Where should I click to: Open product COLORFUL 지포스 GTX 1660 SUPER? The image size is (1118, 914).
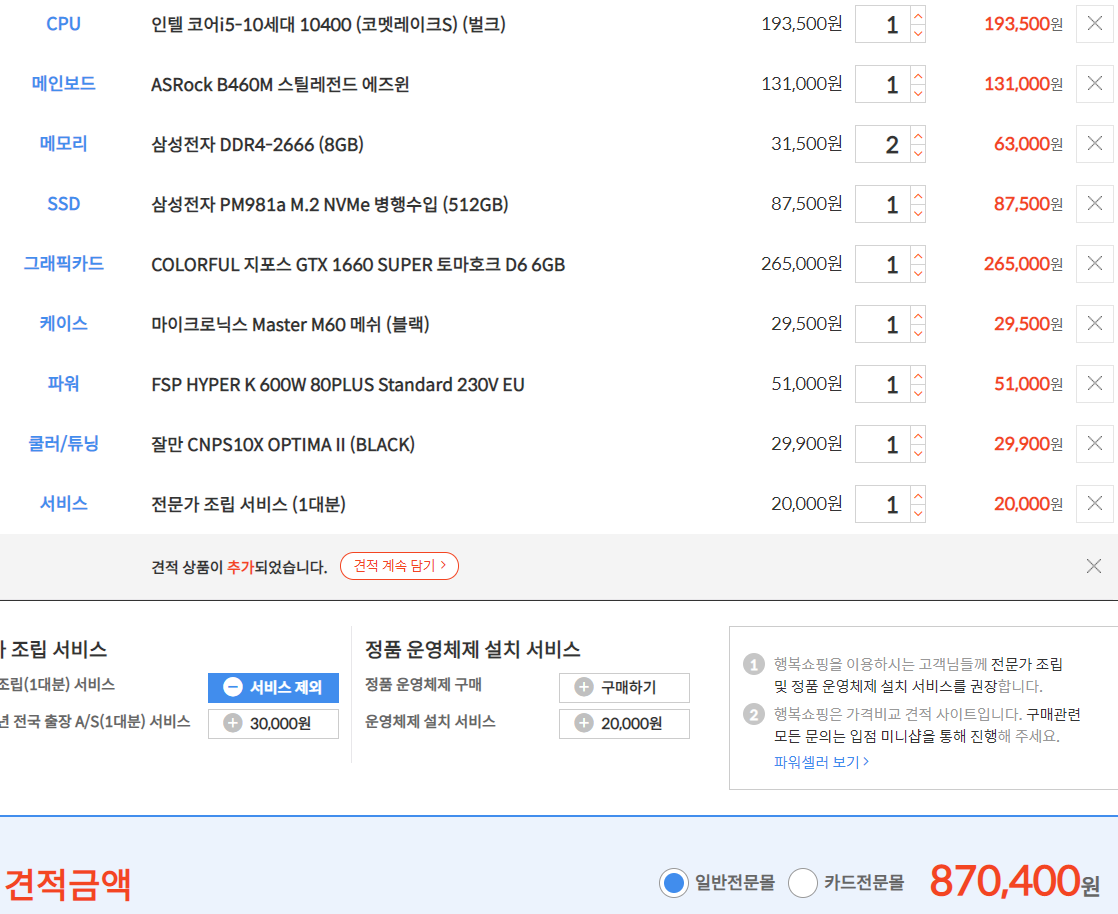[x=358, y=265]
